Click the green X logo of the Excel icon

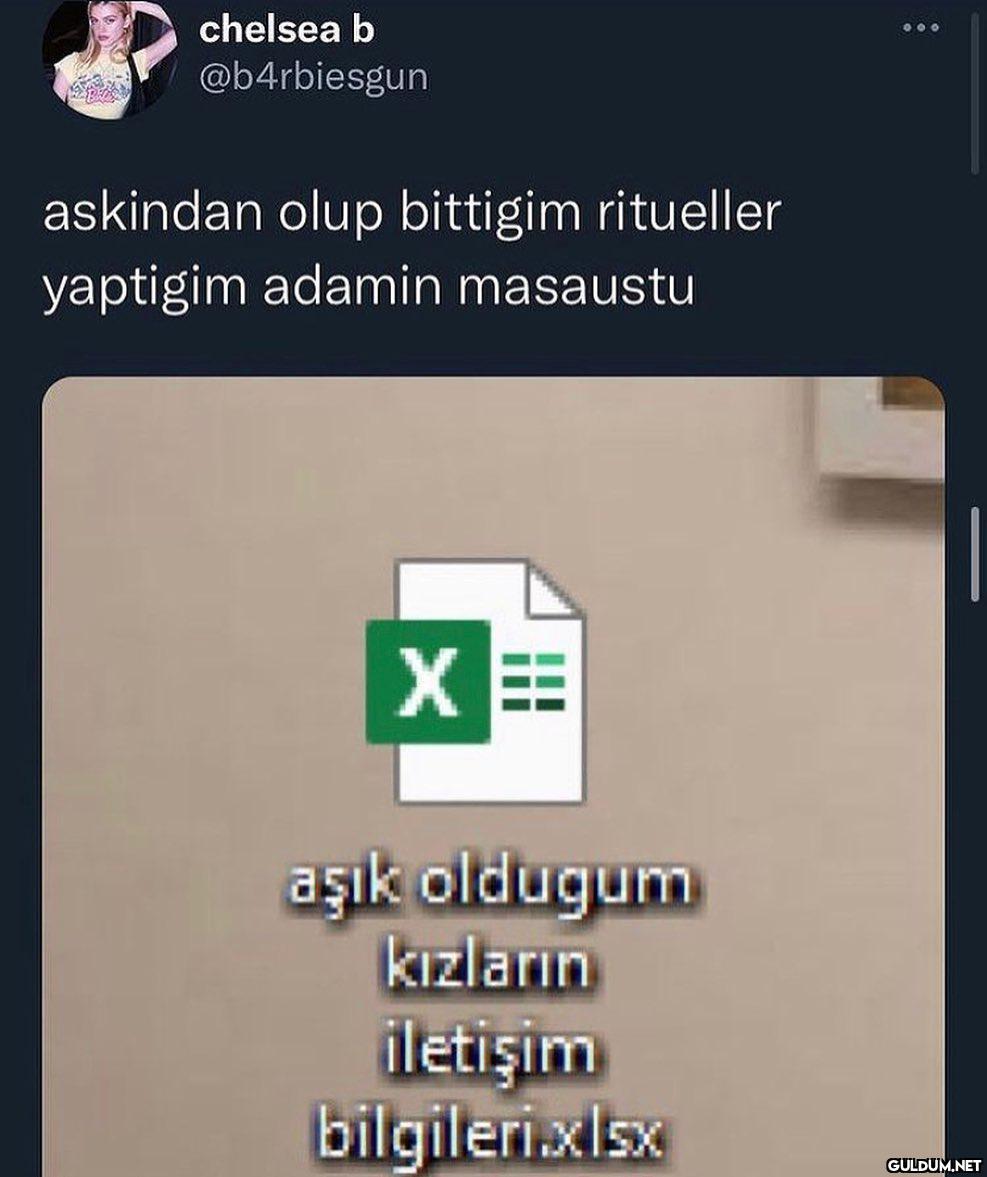pos(428,681)
